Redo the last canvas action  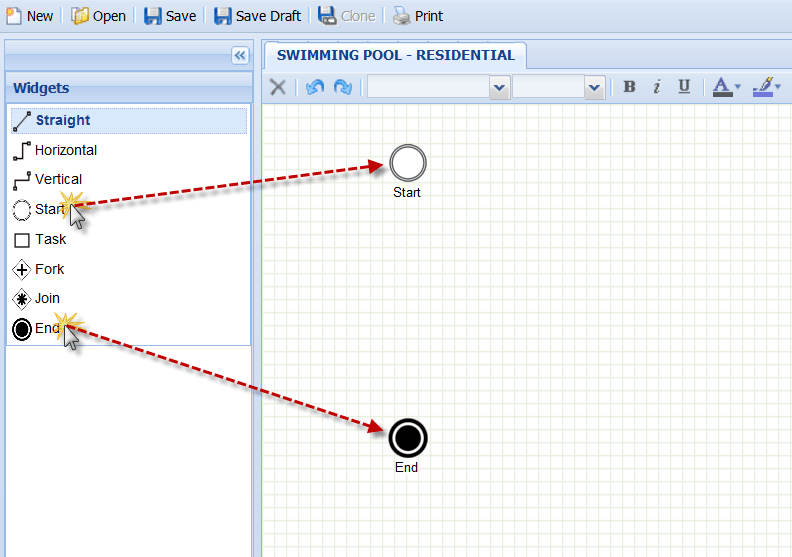click(x=342, y=87)
